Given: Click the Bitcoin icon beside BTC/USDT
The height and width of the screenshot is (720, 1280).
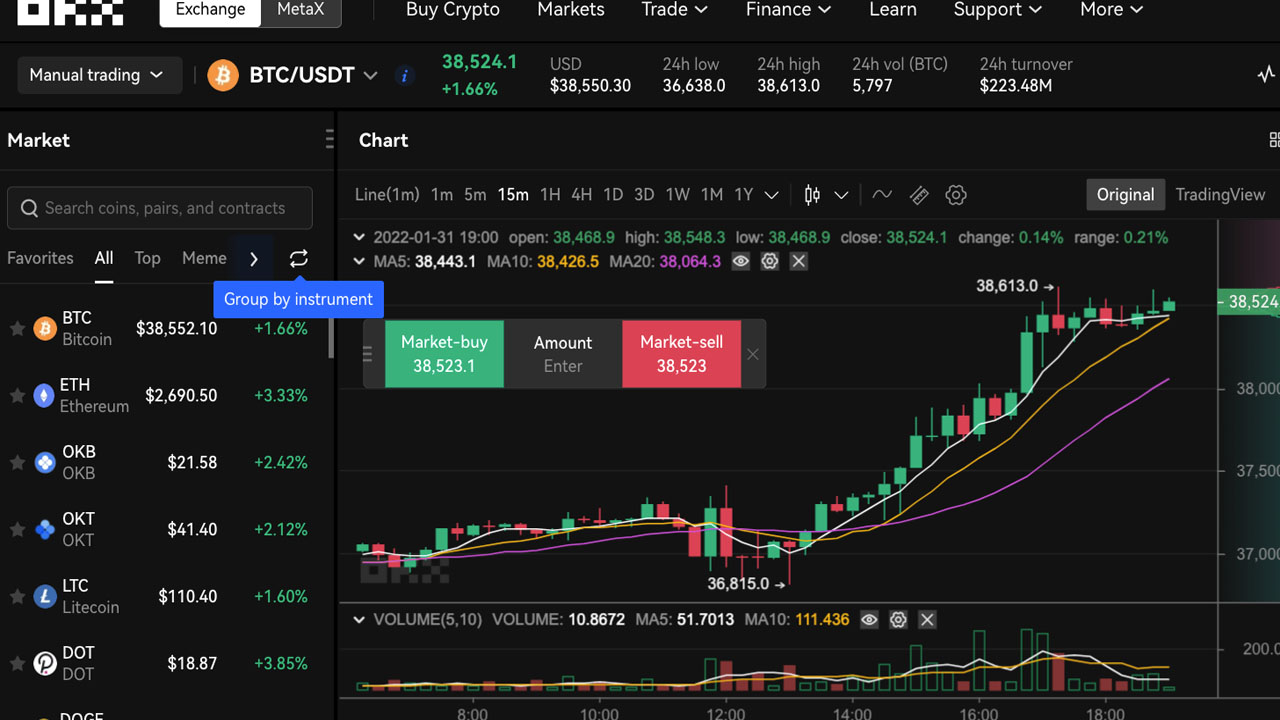Looking at the screenshot, I should click(x=223, y=75).
